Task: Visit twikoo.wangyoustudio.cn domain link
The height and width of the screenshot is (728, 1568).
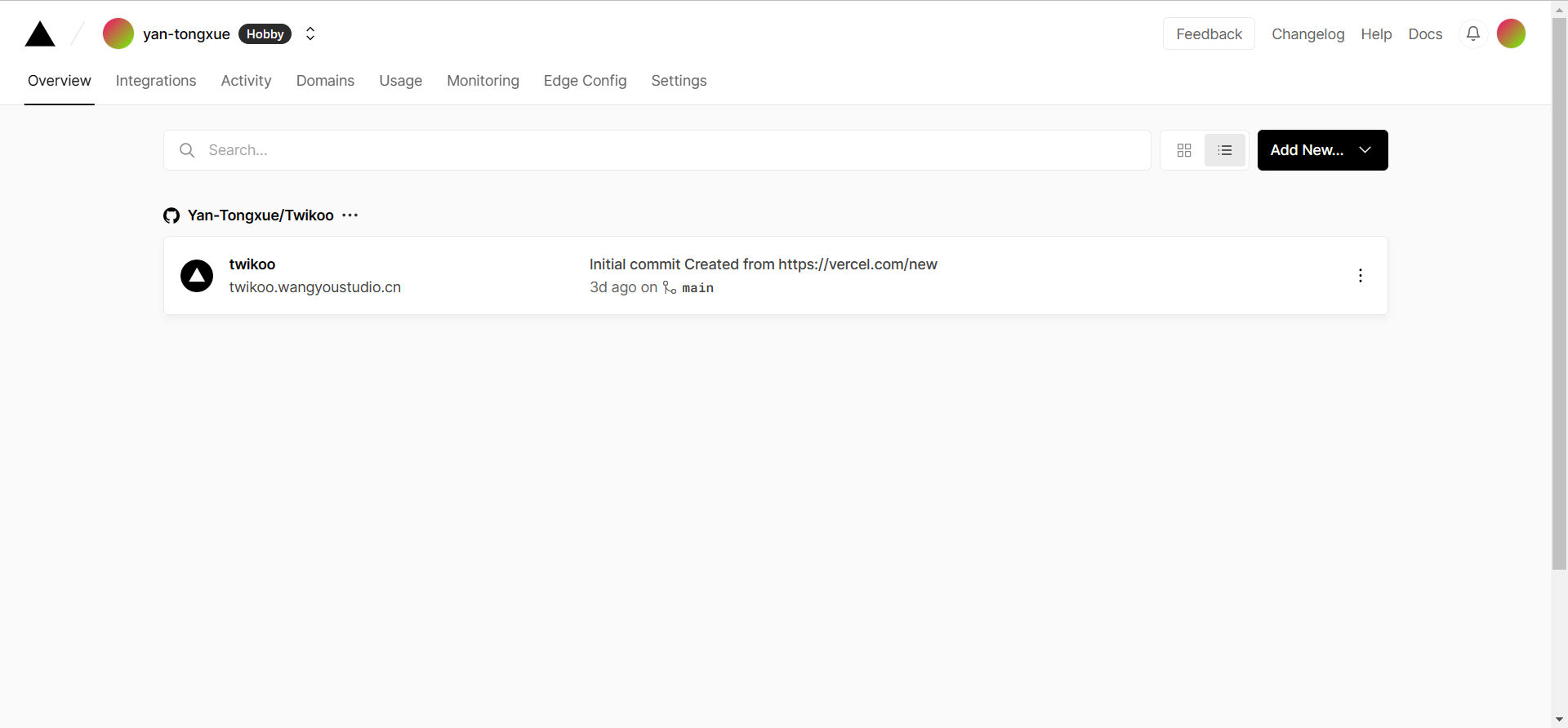Action: tap(315, 287)
